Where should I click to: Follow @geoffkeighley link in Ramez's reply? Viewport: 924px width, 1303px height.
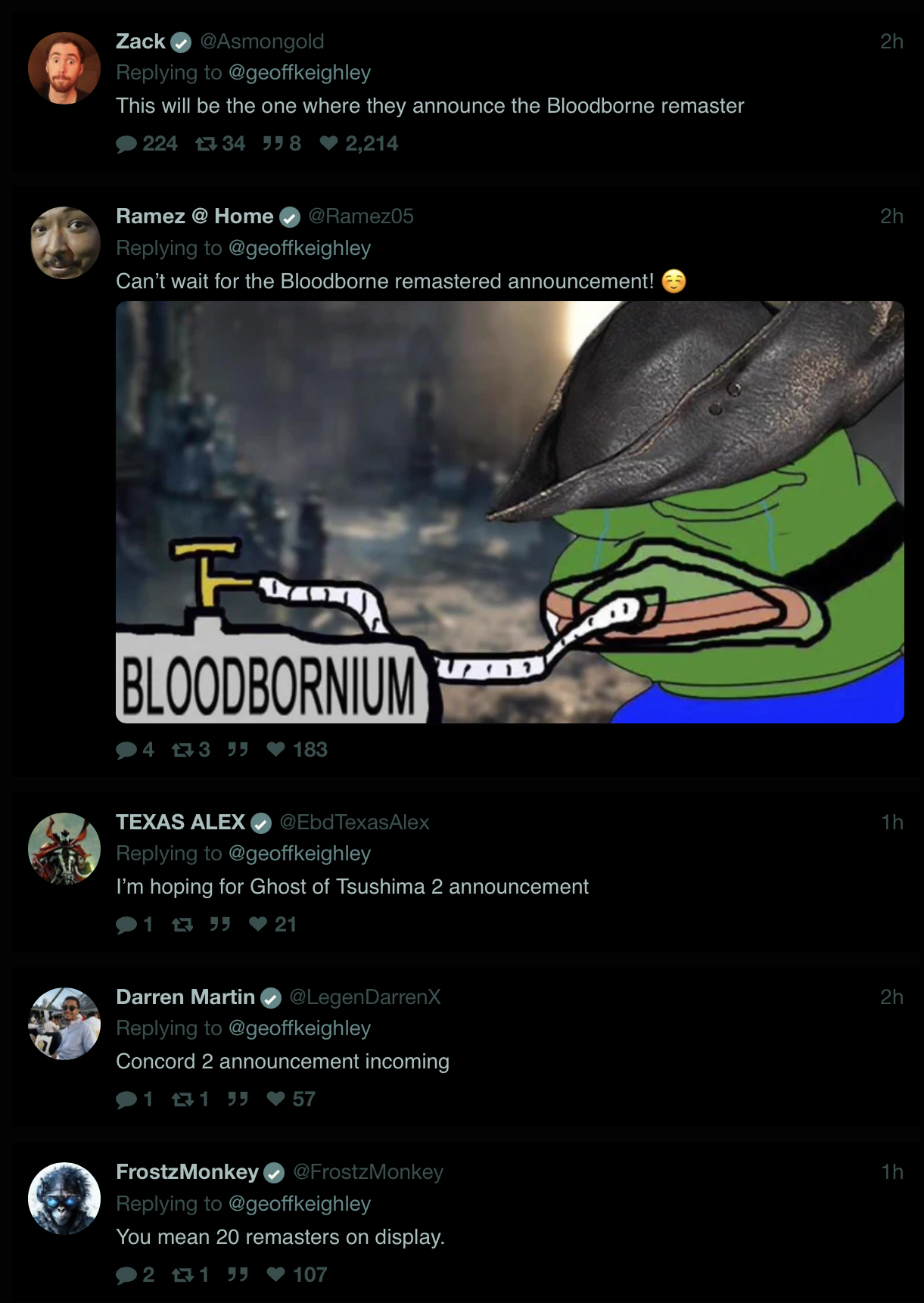[300, 248]
